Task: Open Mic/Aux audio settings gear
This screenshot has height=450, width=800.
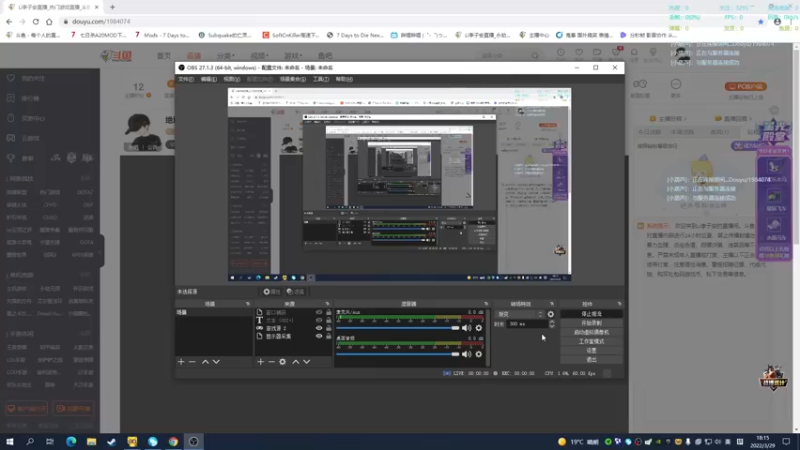Action: pyautogui.click(x=479, y=328)
